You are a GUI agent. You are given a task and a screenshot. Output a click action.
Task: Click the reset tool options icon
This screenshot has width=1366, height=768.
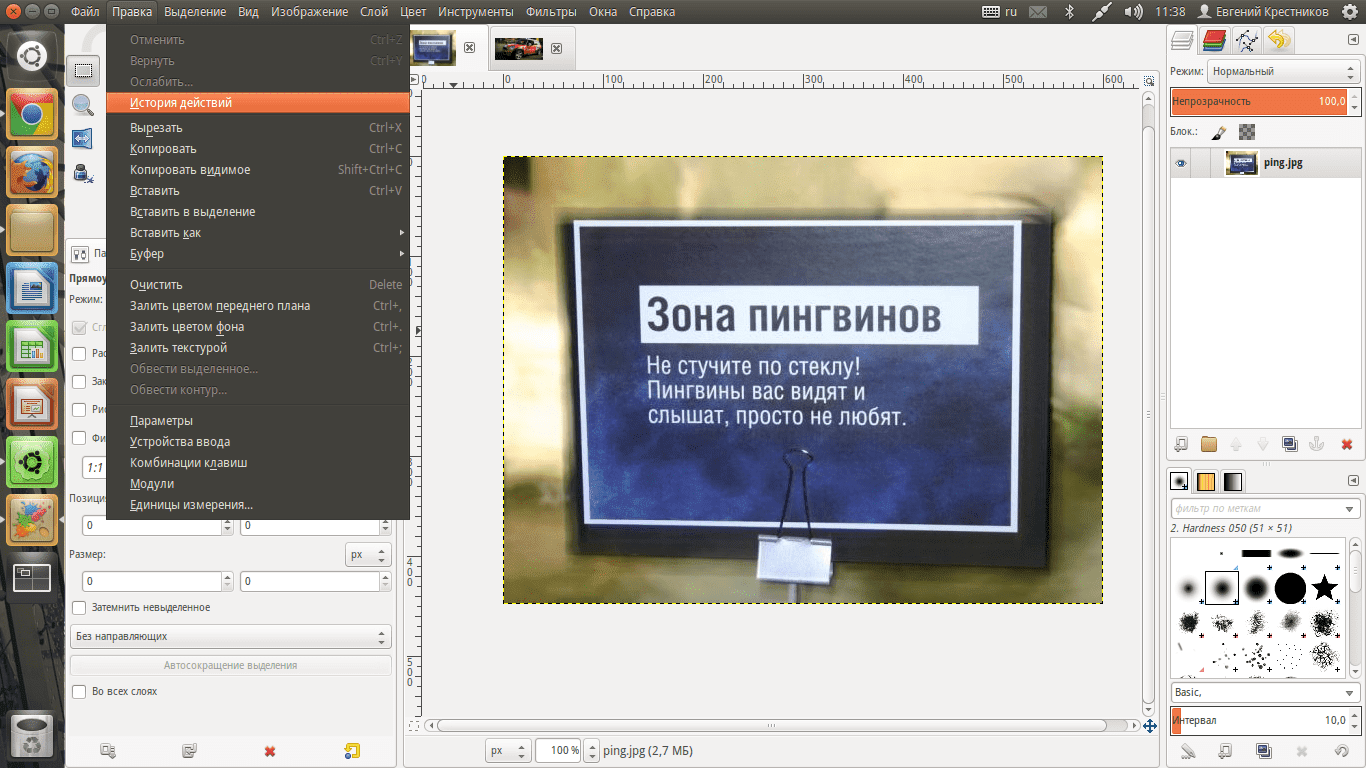tap(351, 750)
